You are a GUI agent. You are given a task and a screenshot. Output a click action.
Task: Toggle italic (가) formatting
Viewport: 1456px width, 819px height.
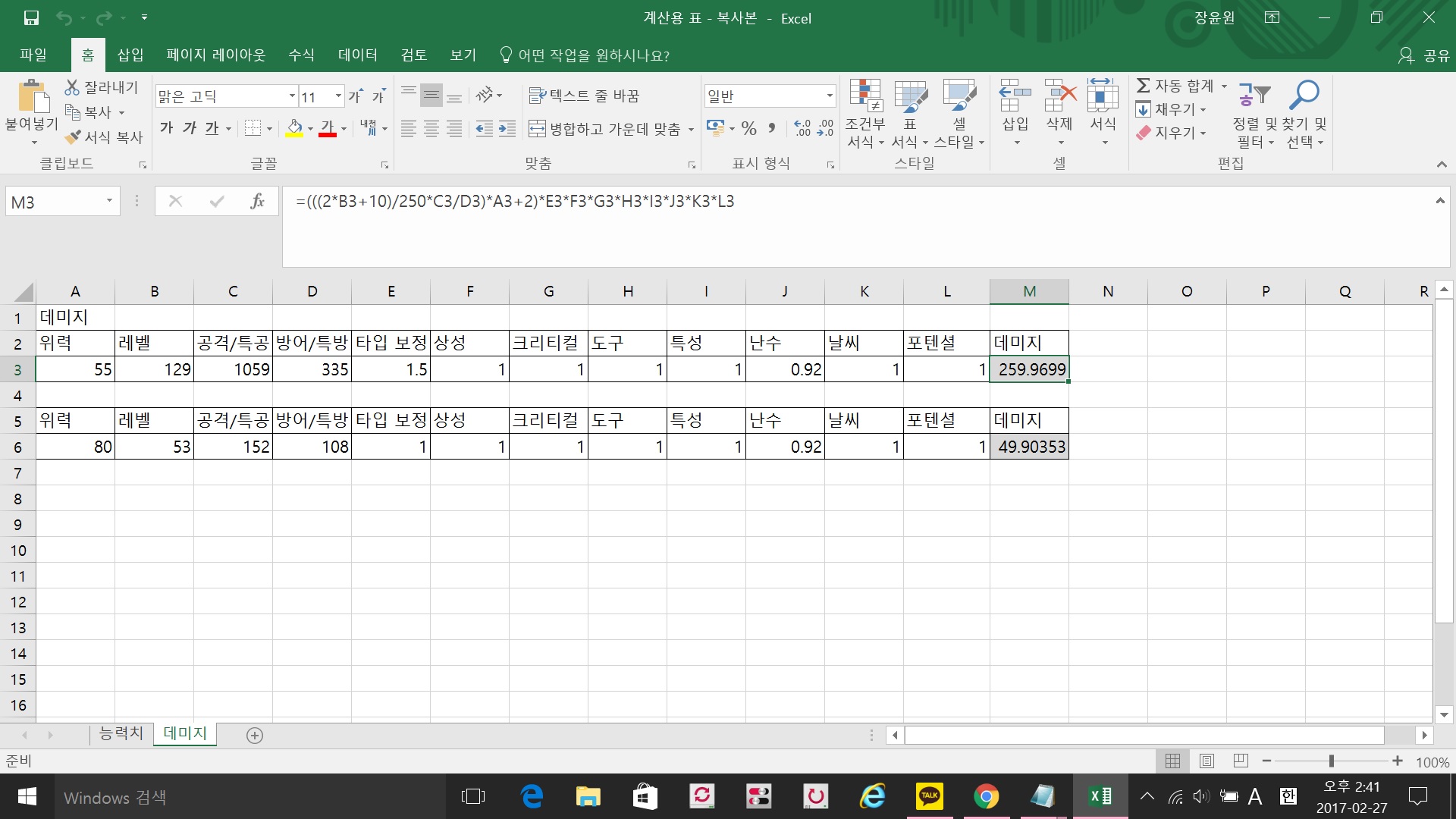(x=190, y=128)
